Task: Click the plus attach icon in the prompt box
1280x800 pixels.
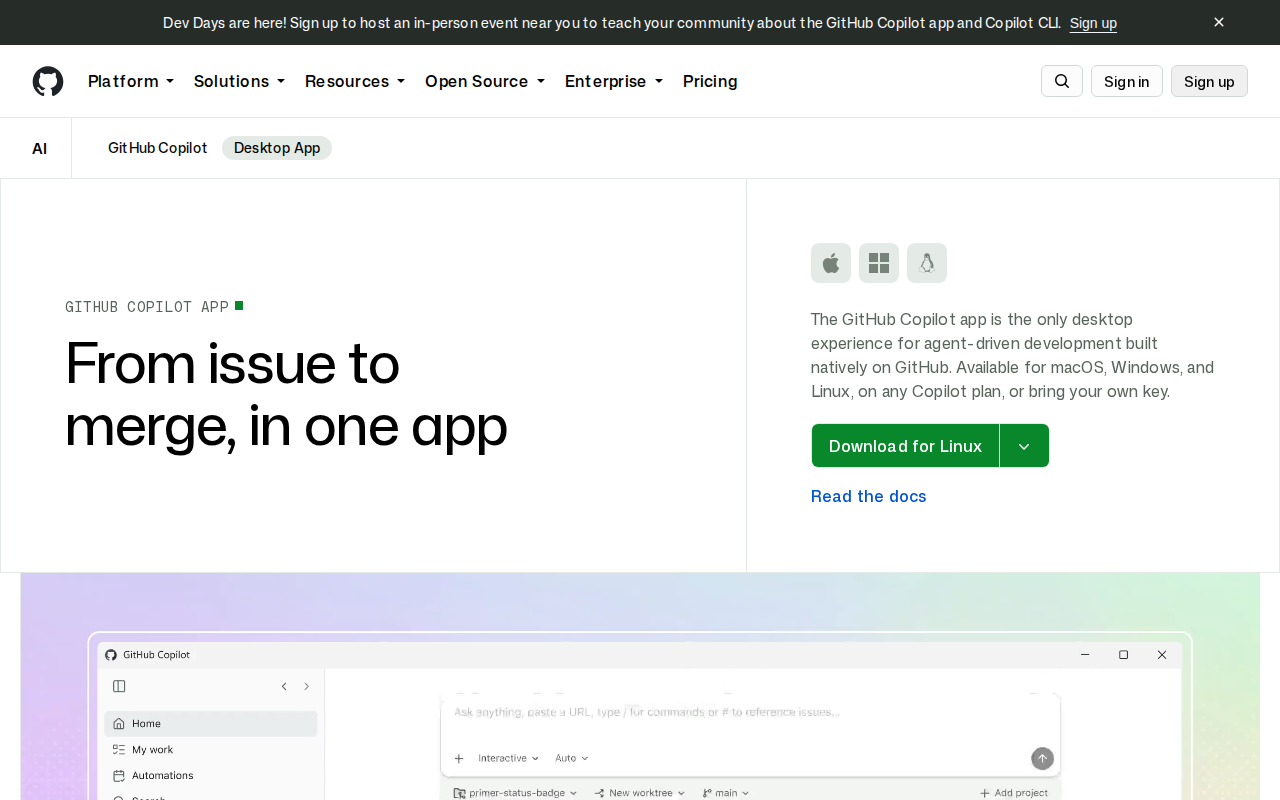Action: pos(459,758)
